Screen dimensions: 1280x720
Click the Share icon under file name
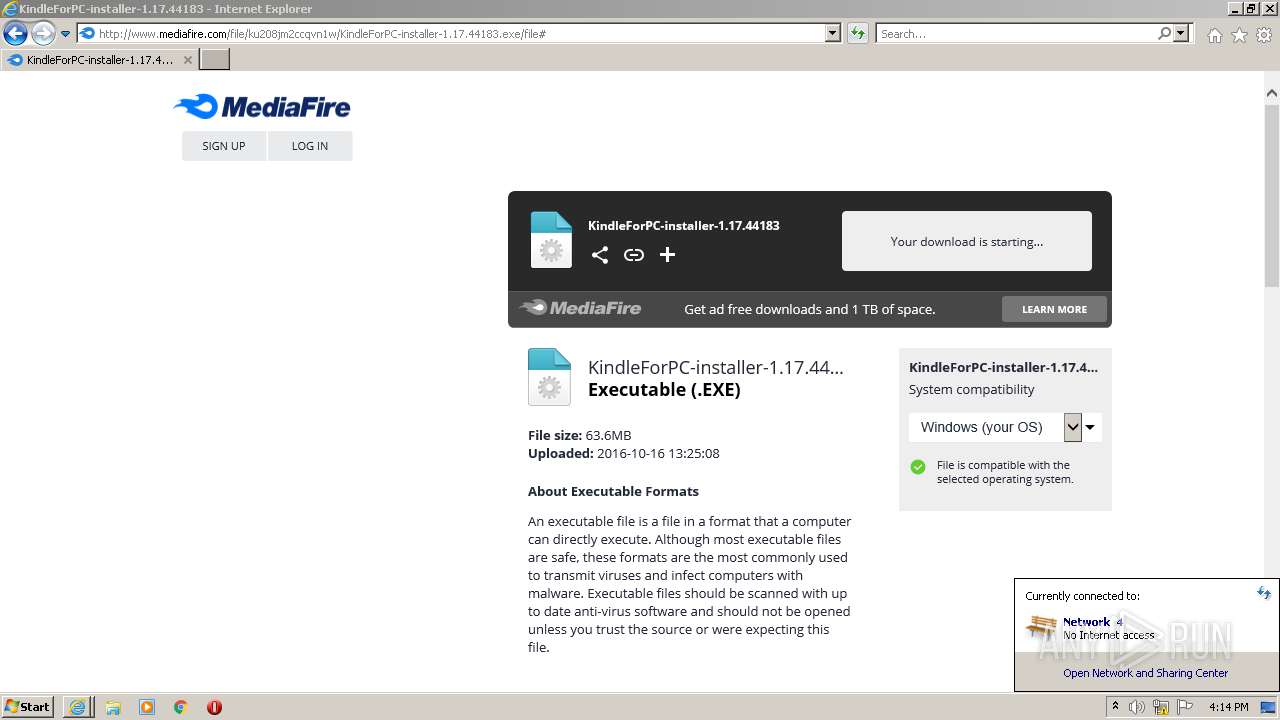(600, 255)
